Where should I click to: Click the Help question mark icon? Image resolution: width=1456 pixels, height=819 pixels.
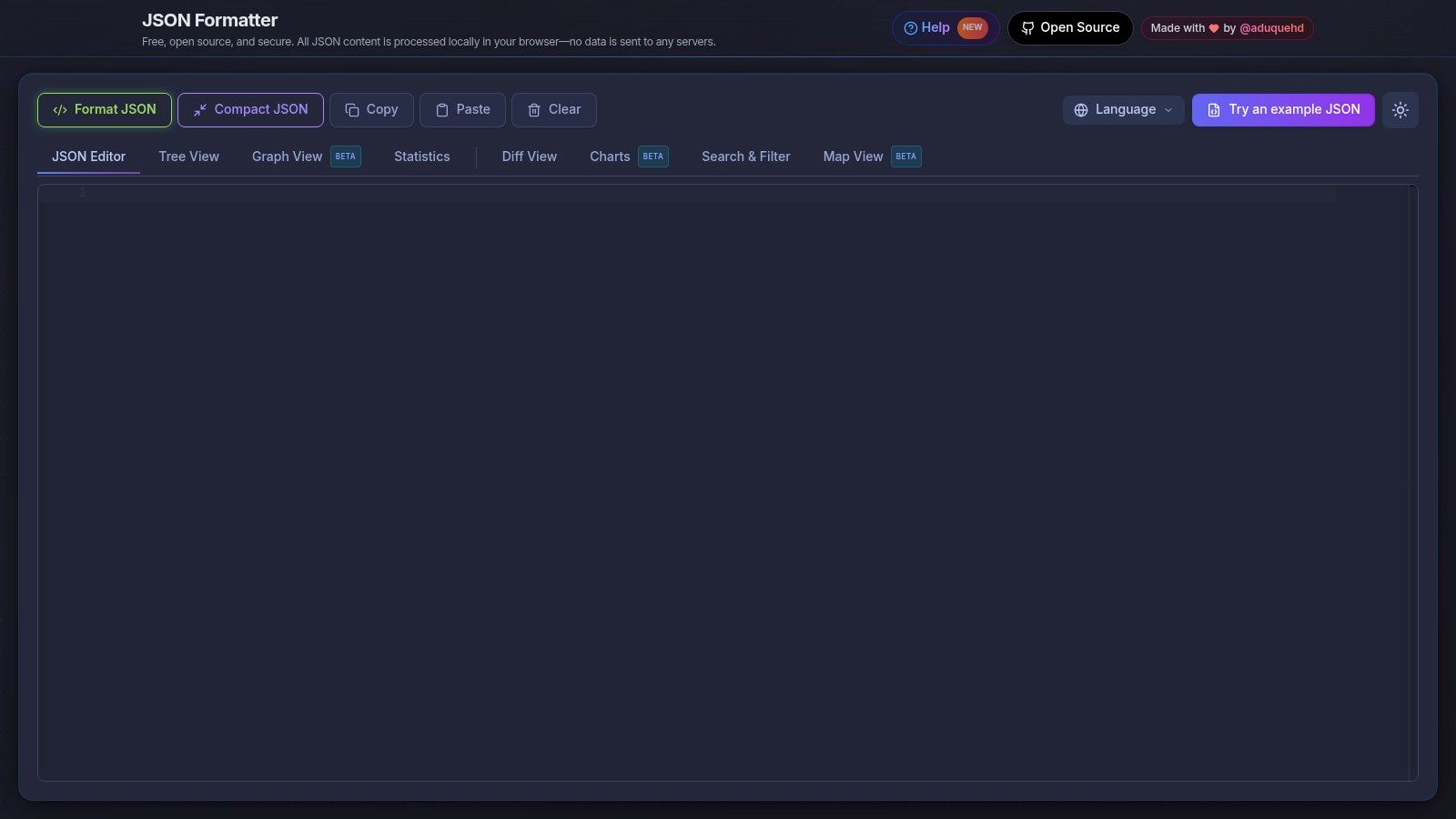910,28
